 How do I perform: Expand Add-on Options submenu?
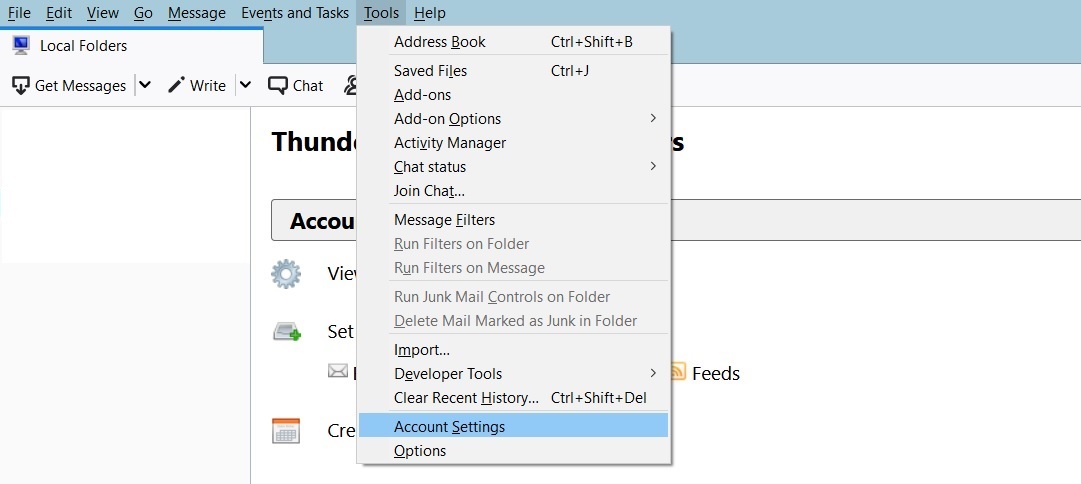(653, 119)
